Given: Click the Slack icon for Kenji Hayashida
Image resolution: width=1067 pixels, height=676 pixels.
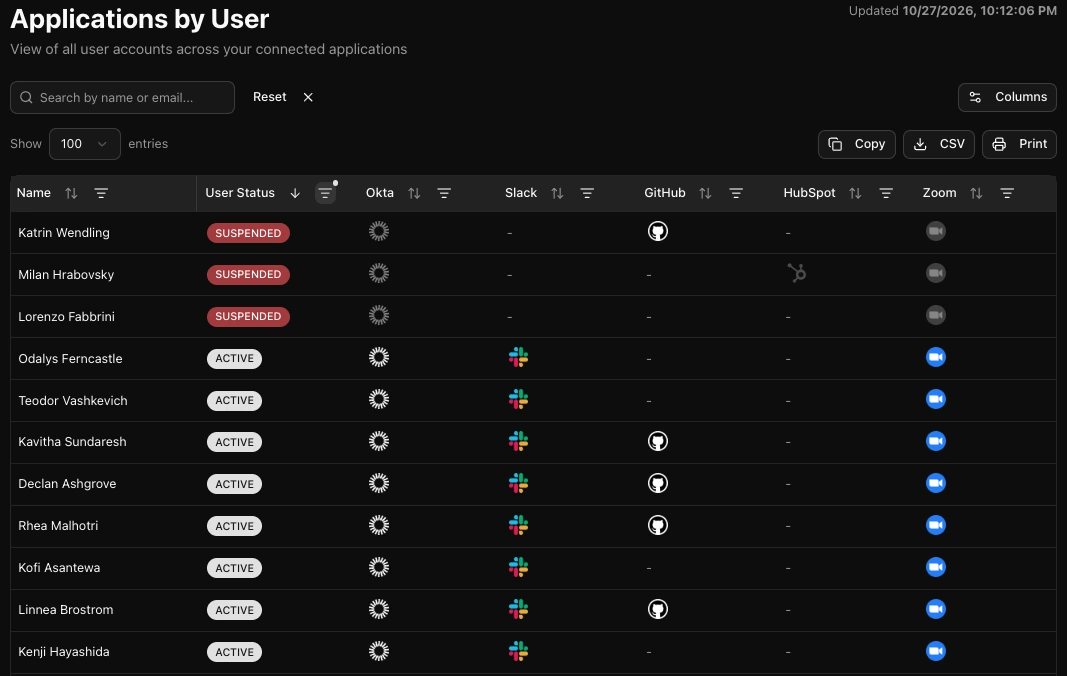Looking at the screenshot, I should tap(519, 651).
